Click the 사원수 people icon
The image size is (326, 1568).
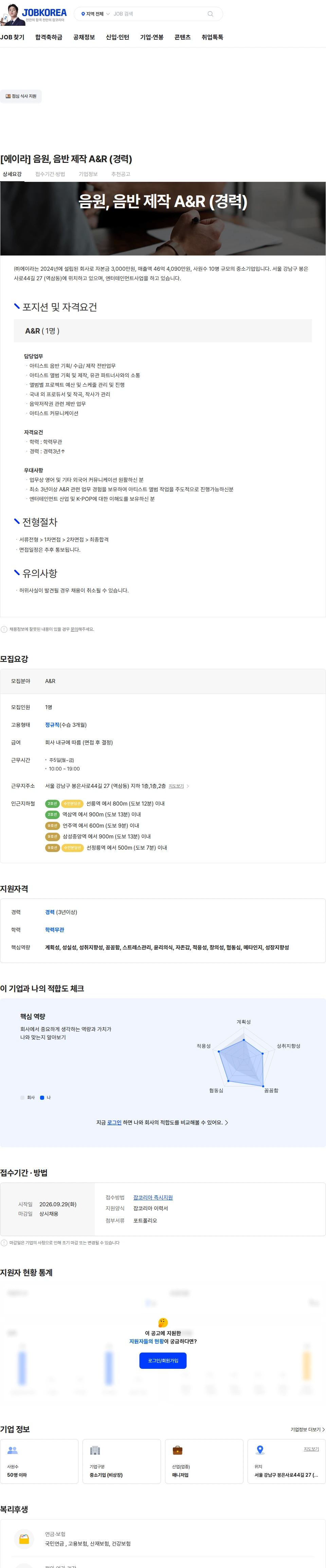(x=12, y=1450)
